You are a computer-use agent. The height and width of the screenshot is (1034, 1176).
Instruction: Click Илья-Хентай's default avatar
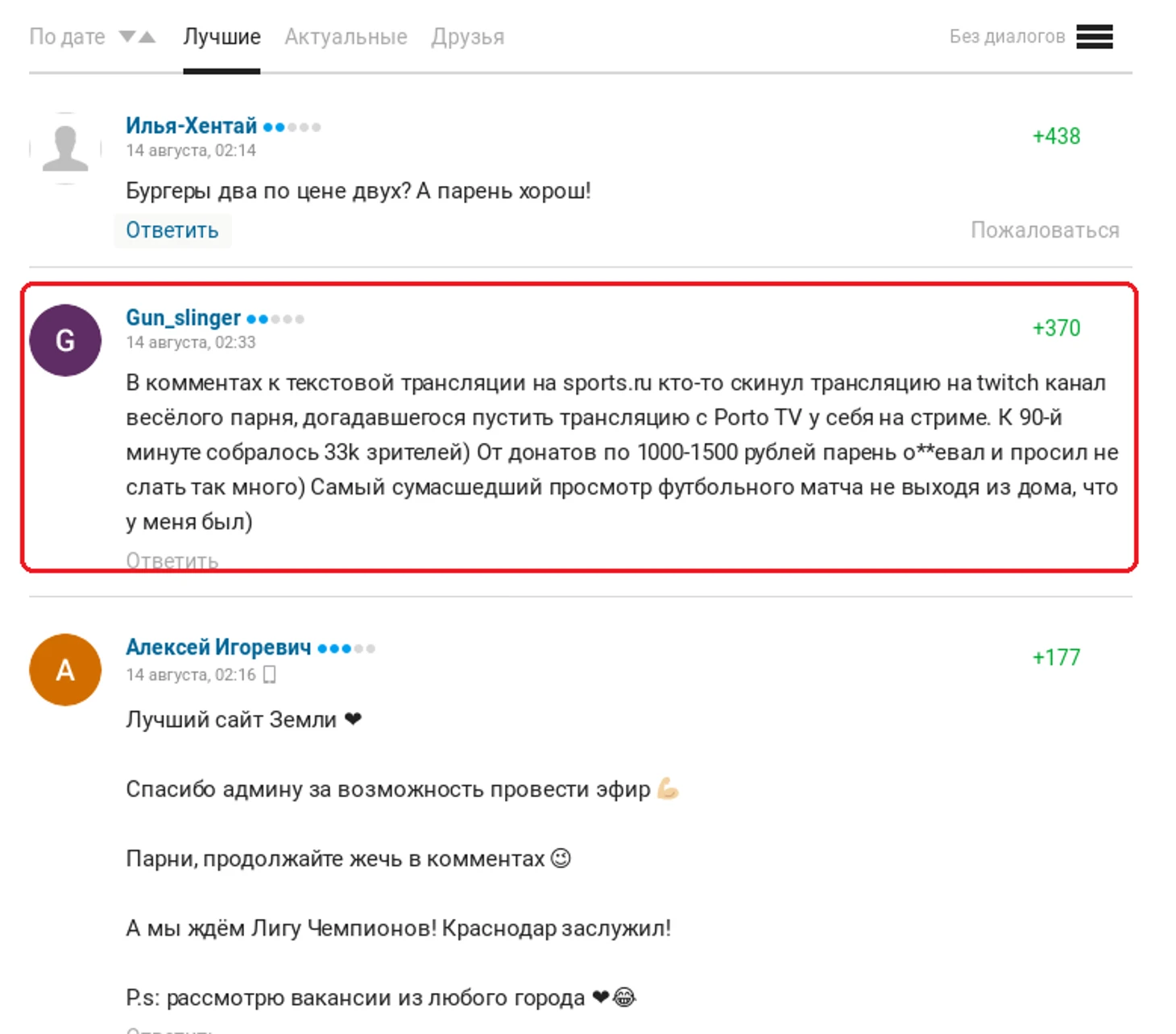pyautogui.click(x=65, y=148)
